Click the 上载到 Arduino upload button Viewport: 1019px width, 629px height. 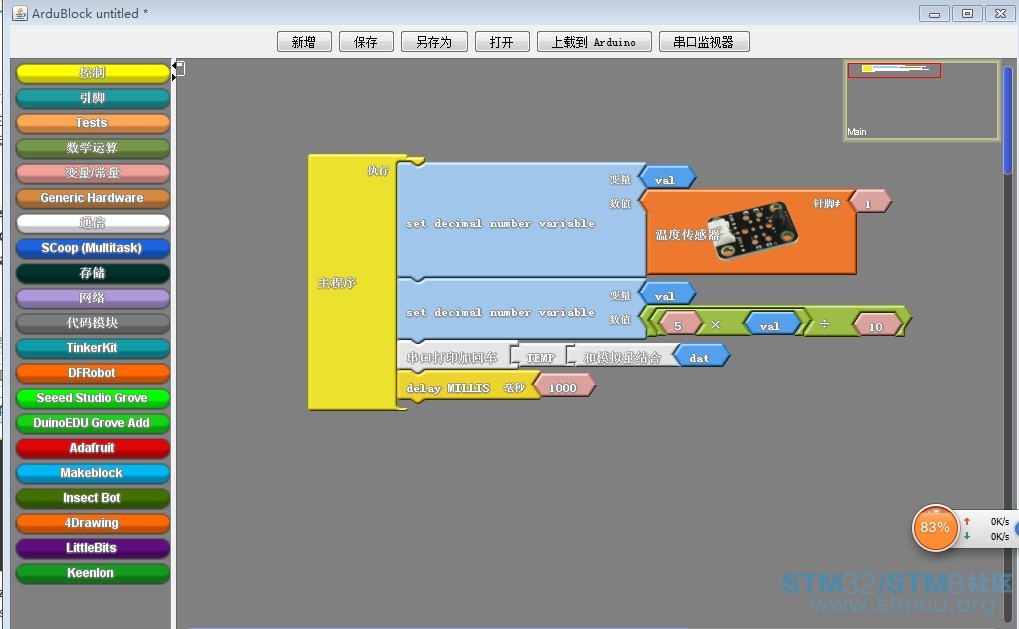coord(594,42)
